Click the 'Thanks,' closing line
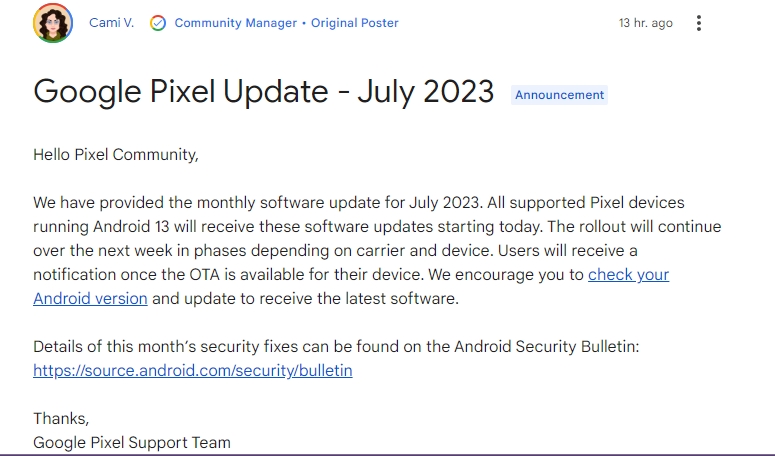The width and height of the screenshot is (775, 456). point(61,418)
